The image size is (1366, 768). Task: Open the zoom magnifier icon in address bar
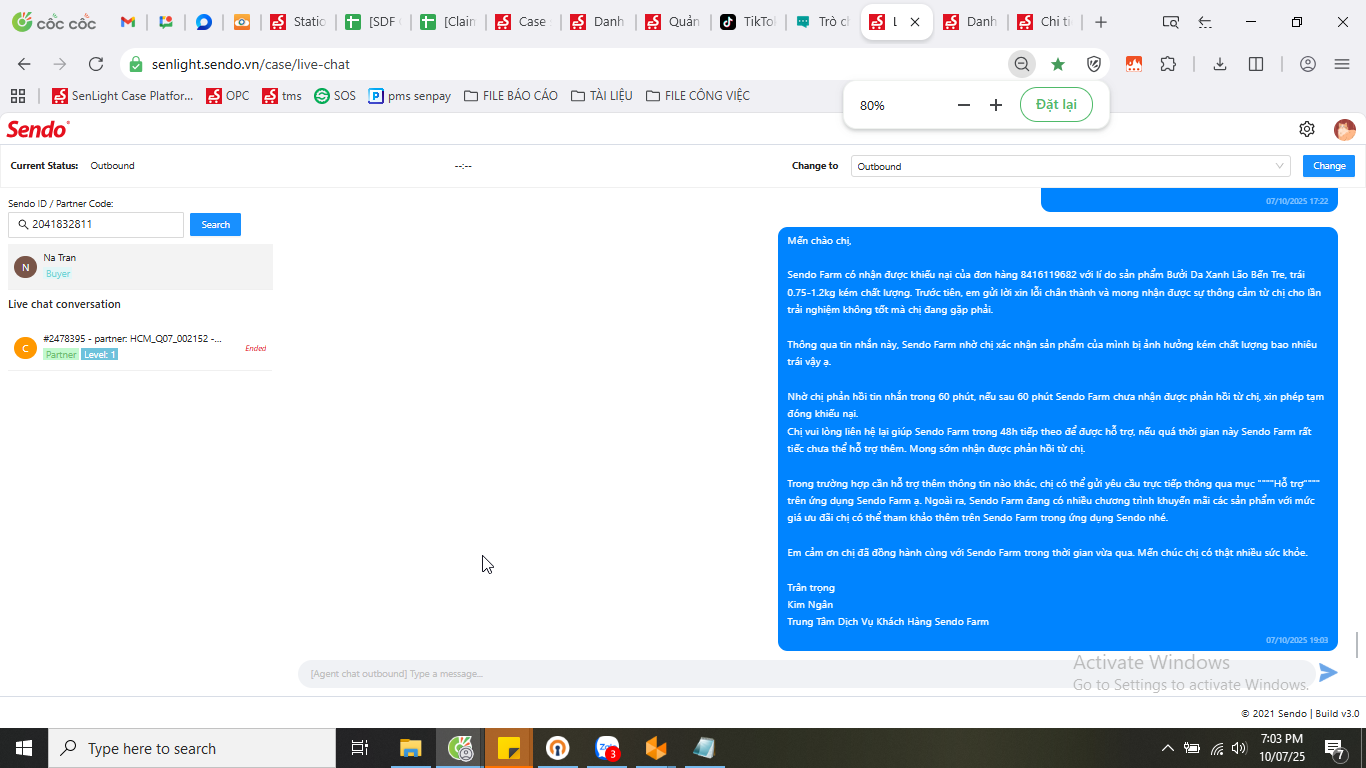(x=1022, y=64)
